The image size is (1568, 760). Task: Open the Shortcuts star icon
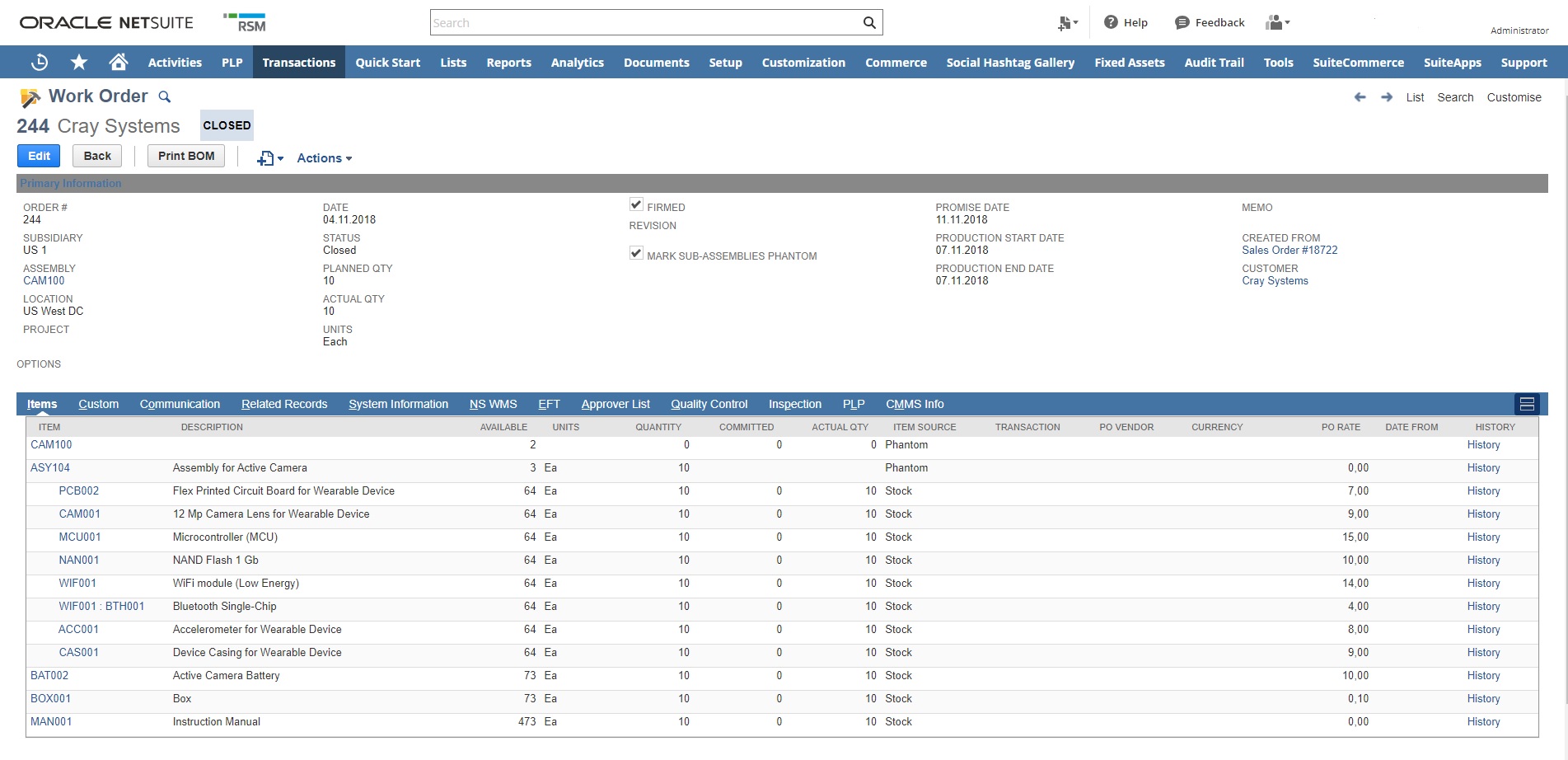[79, 63]
